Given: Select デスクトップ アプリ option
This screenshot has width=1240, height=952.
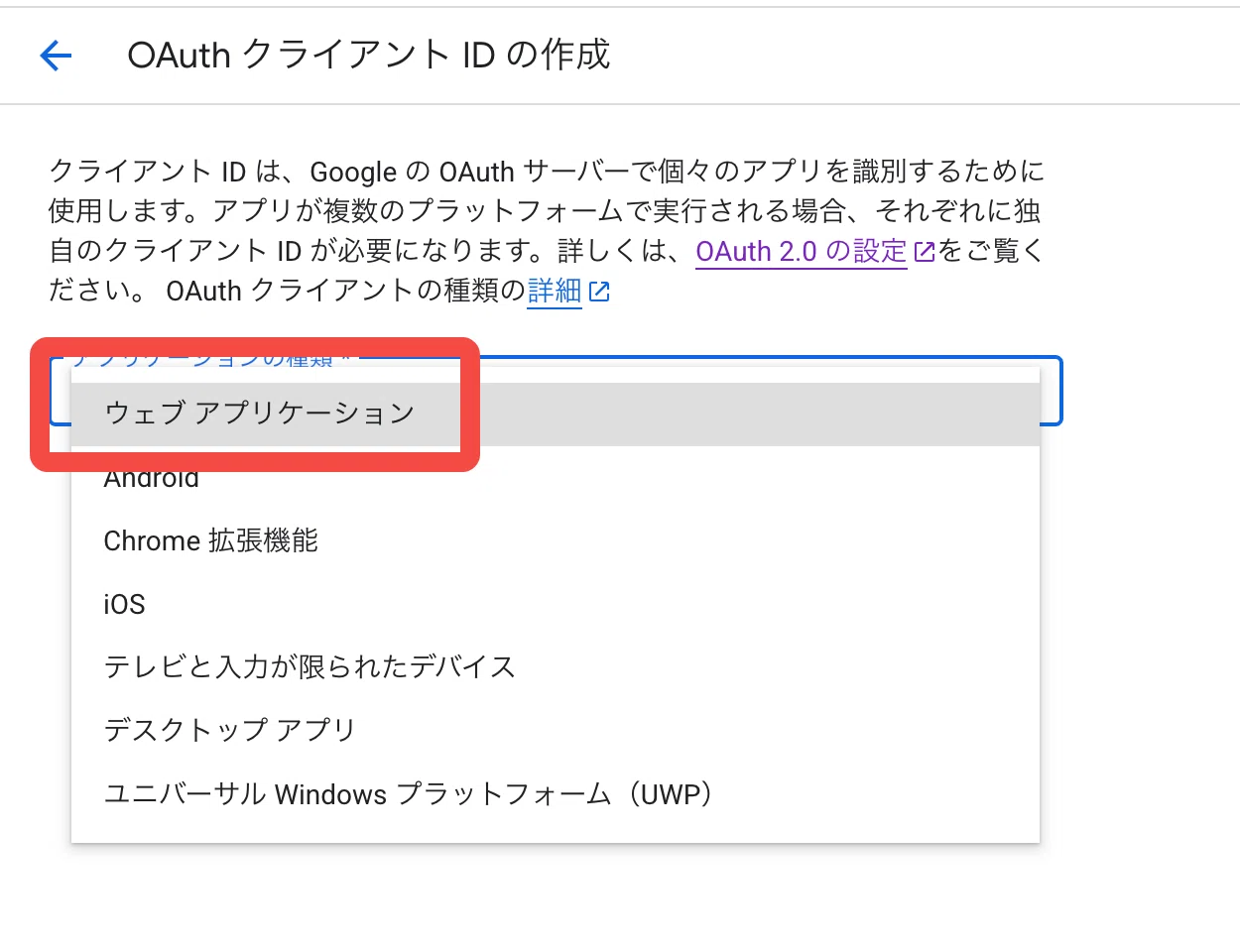Looking at the screenshot, I should coord(556,731).
